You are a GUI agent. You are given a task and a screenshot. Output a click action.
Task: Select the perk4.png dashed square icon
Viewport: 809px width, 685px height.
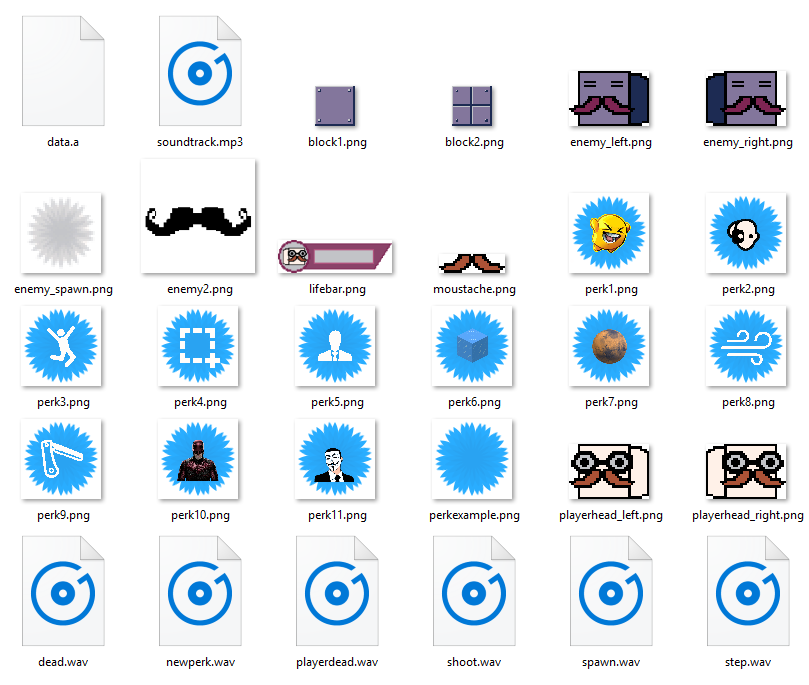click(198, 346)
